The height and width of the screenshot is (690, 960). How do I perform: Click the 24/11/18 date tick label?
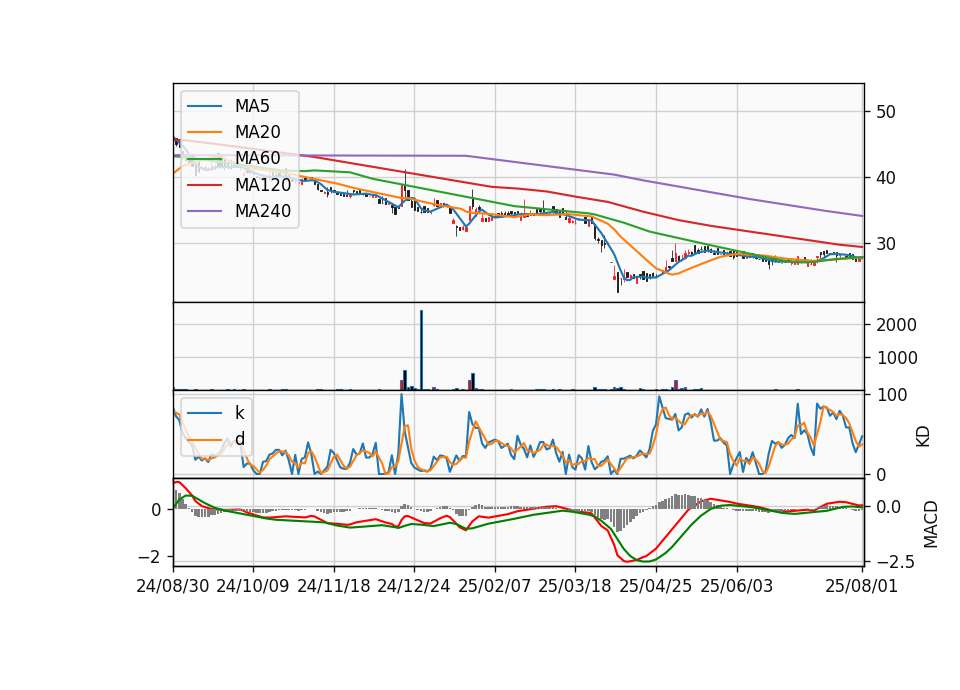click(334, 586)
